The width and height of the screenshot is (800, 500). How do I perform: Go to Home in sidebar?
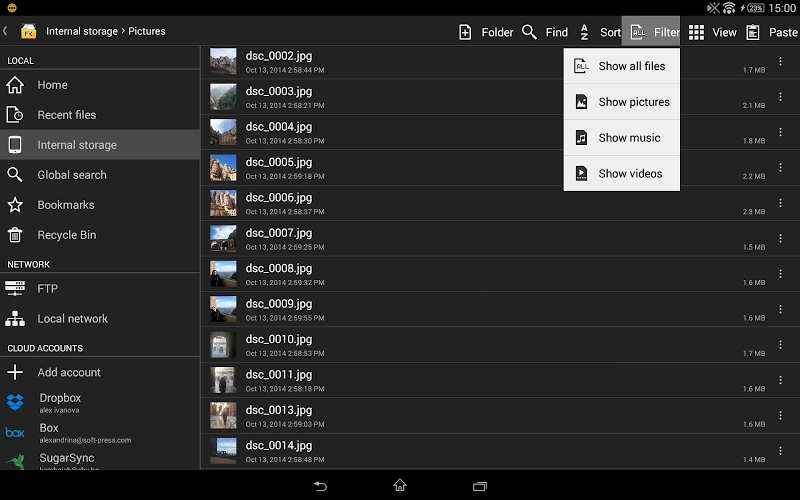coord(100,85)
